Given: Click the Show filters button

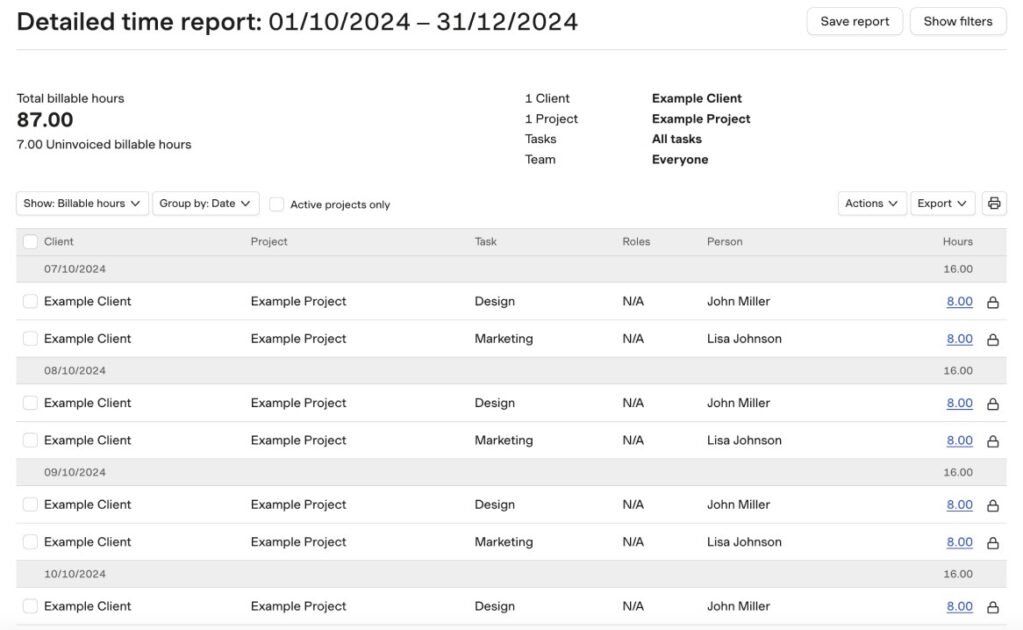Looking at the screenshot, I should pos(957,21).
